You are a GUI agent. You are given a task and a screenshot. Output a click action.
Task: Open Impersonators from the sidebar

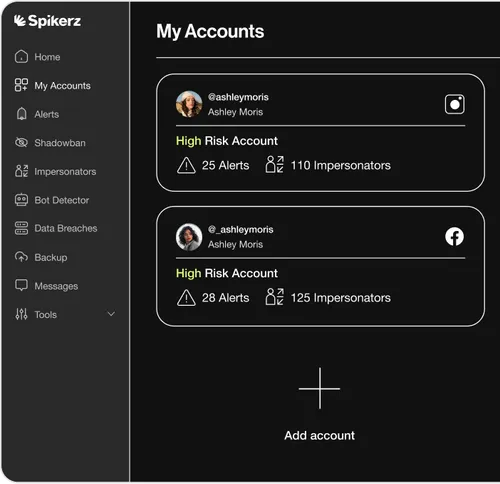(65, 172)
